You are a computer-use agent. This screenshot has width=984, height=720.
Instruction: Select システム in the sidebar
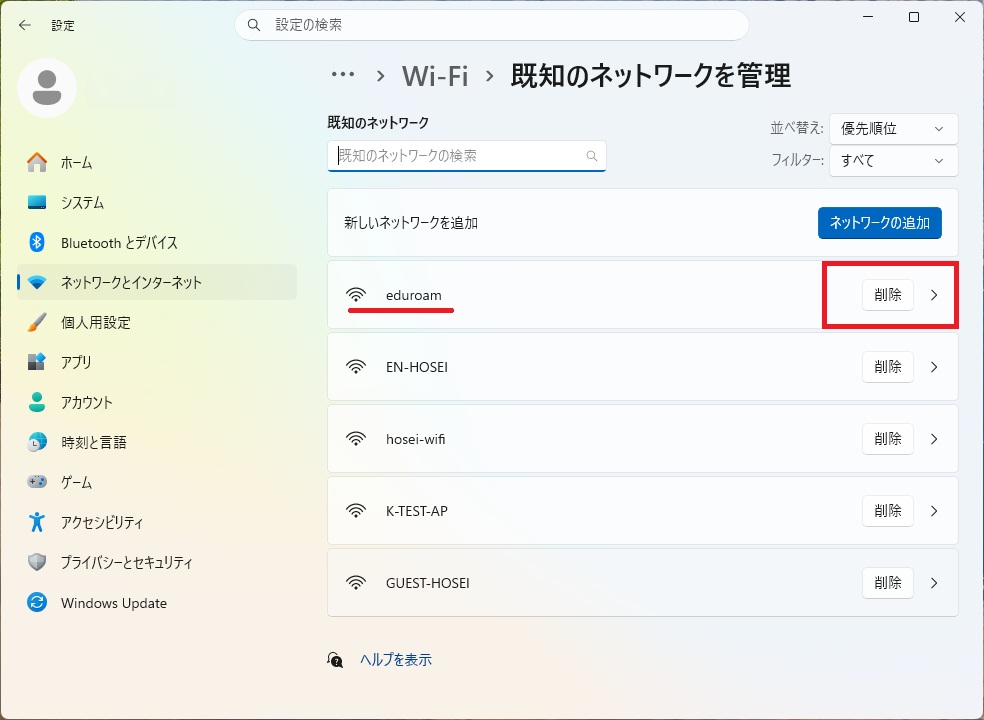[82, 203]
